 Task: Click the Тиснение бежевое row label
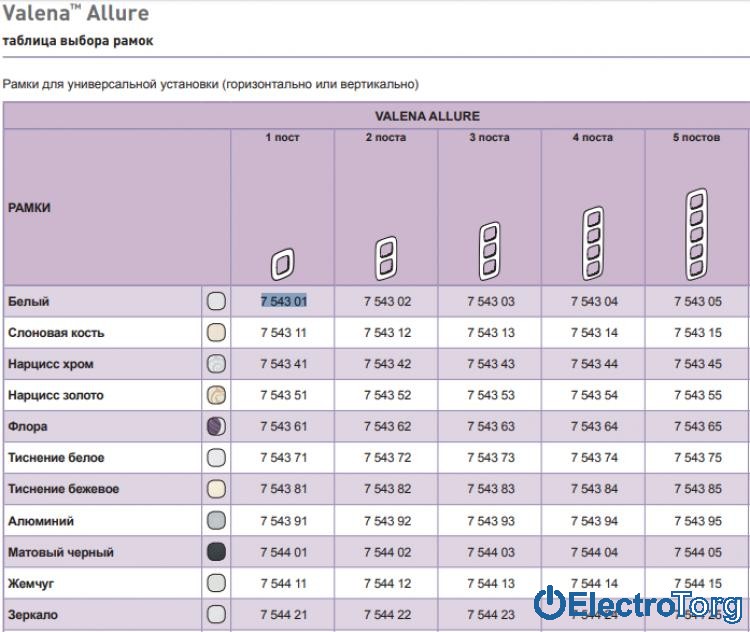pos(63,489)
